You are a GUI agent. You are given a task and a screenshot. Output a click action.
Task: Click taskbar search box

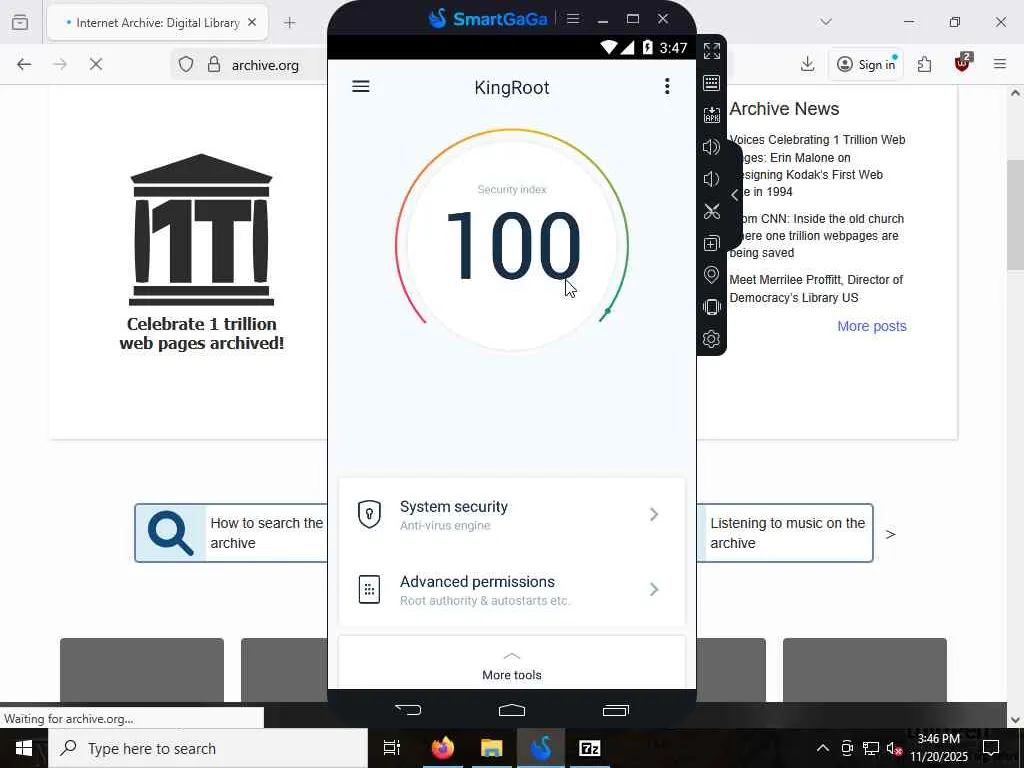(208, 748)
